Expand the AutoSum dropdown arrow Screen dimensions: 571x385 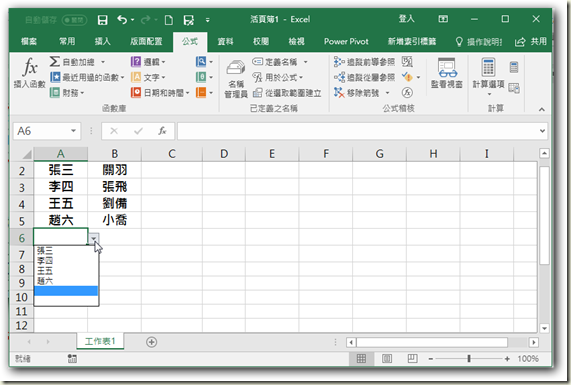pos(103,62)
